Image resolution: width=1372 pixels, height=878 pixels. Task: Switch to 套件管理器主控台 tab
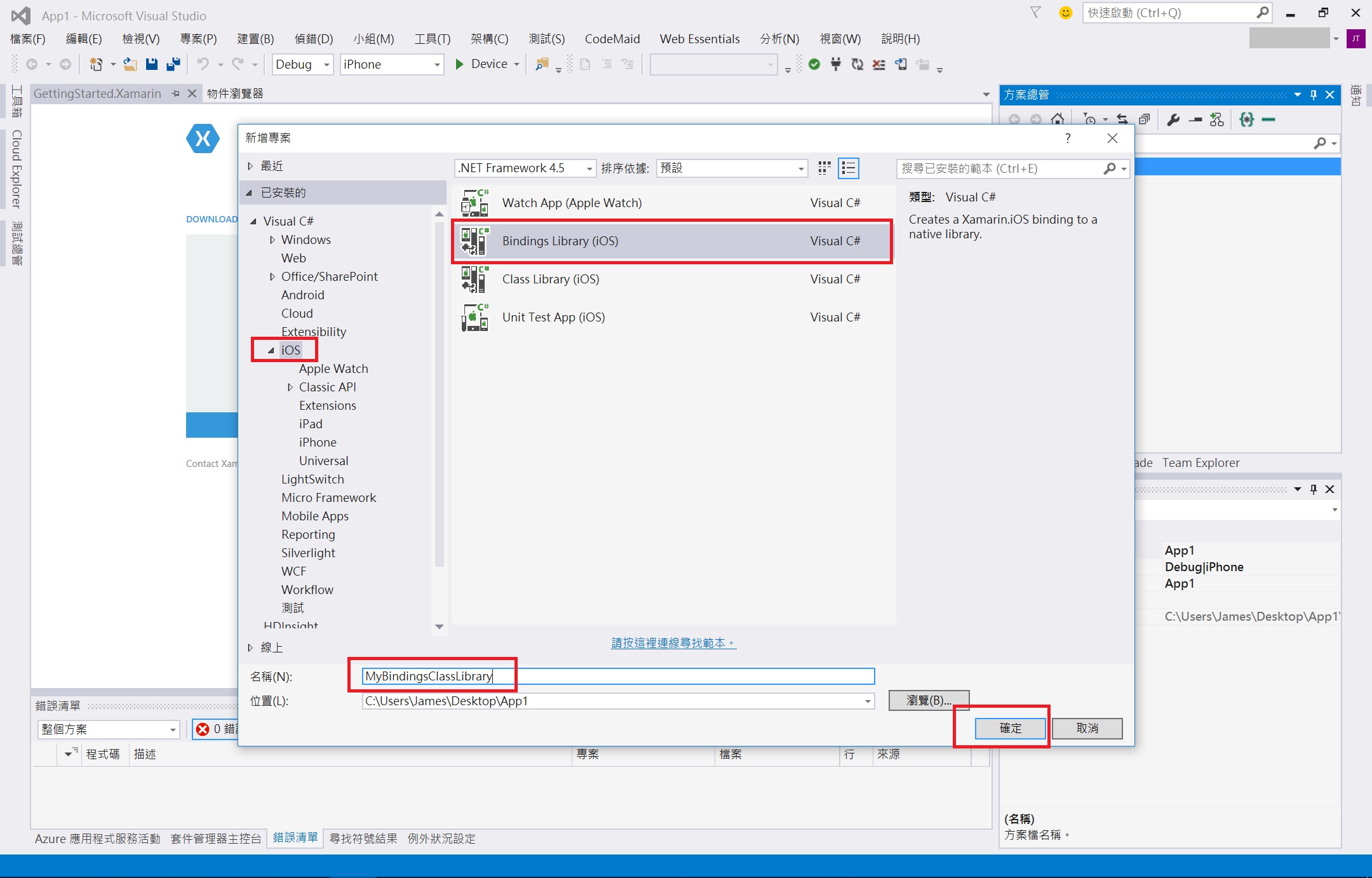(216, 839)
